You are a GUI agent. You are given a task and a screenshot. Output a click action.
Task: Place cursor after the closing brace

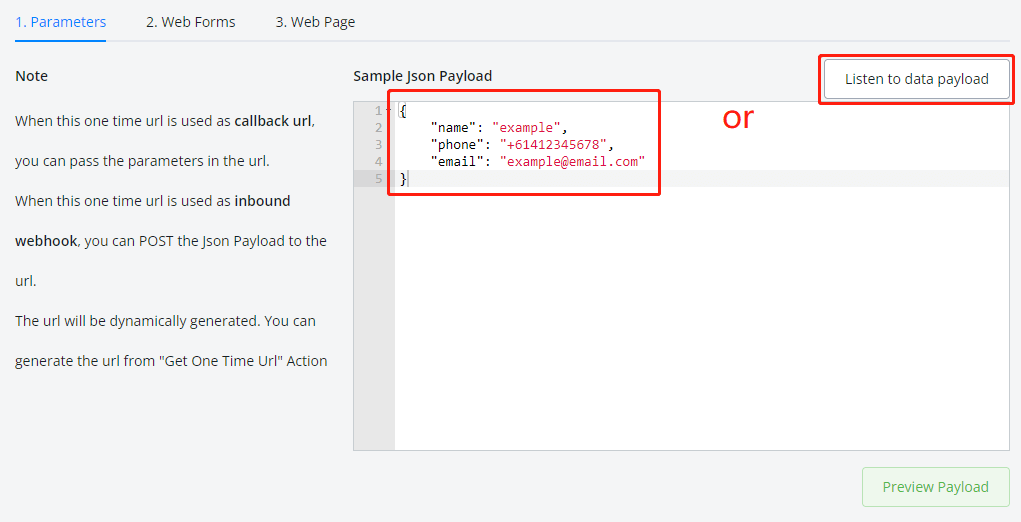(409, 179)
